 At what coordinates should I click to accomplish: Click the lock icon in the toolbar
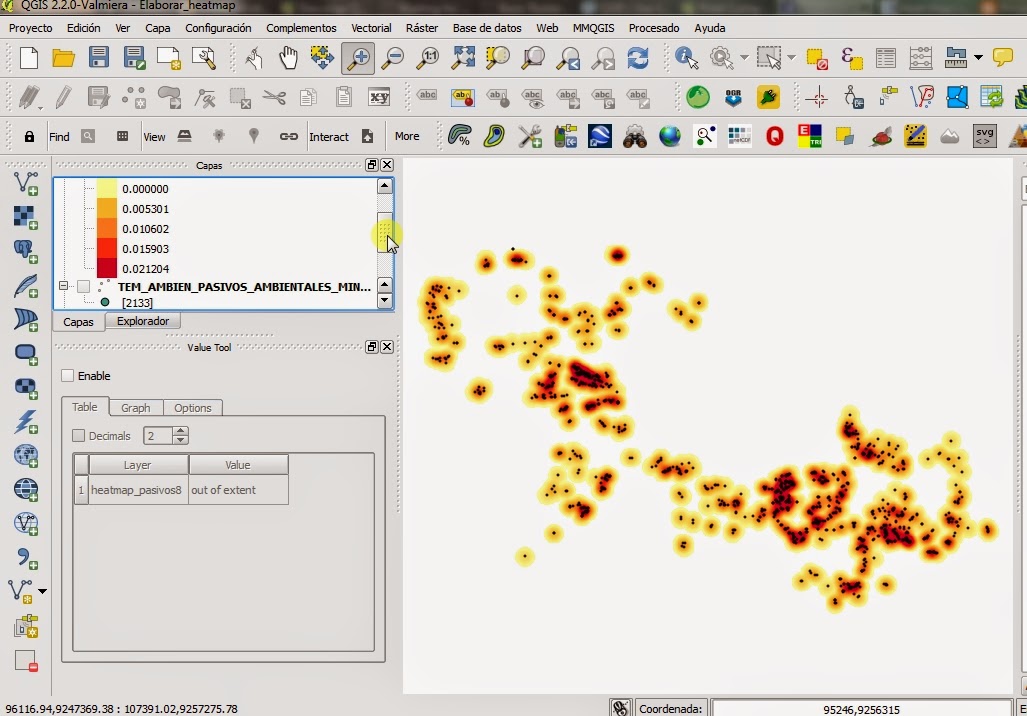click(x=29, y=136)
